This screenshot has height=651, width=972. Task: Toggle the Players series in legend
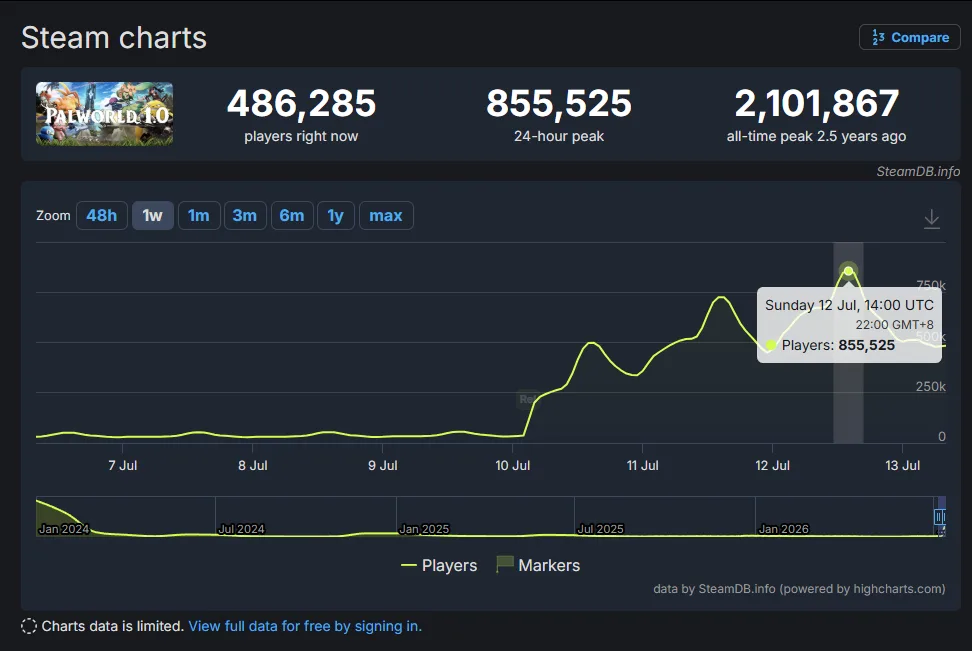point(439,565)
